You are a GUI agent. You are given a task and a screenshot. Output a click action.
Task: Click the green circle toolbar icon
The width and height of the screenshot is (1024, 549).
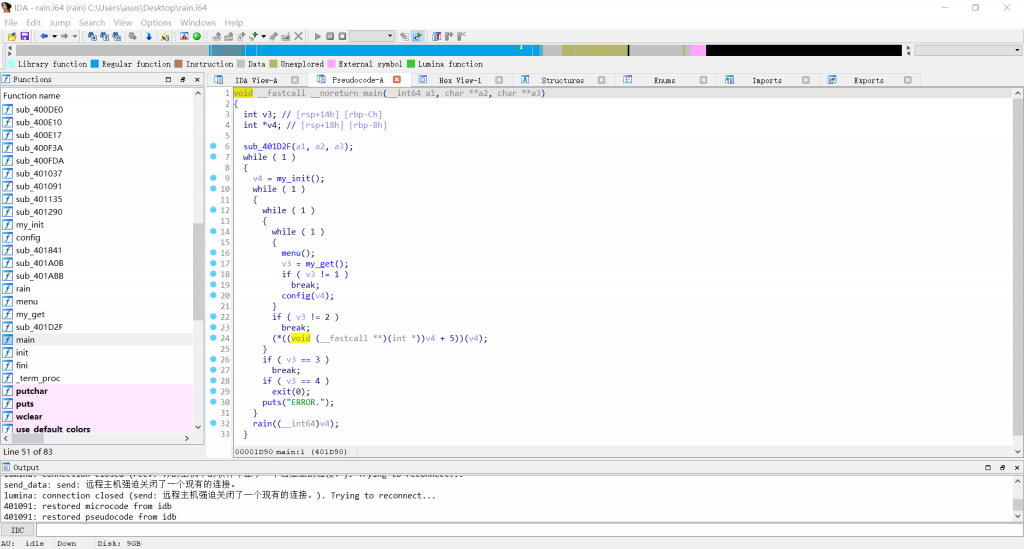197,37
